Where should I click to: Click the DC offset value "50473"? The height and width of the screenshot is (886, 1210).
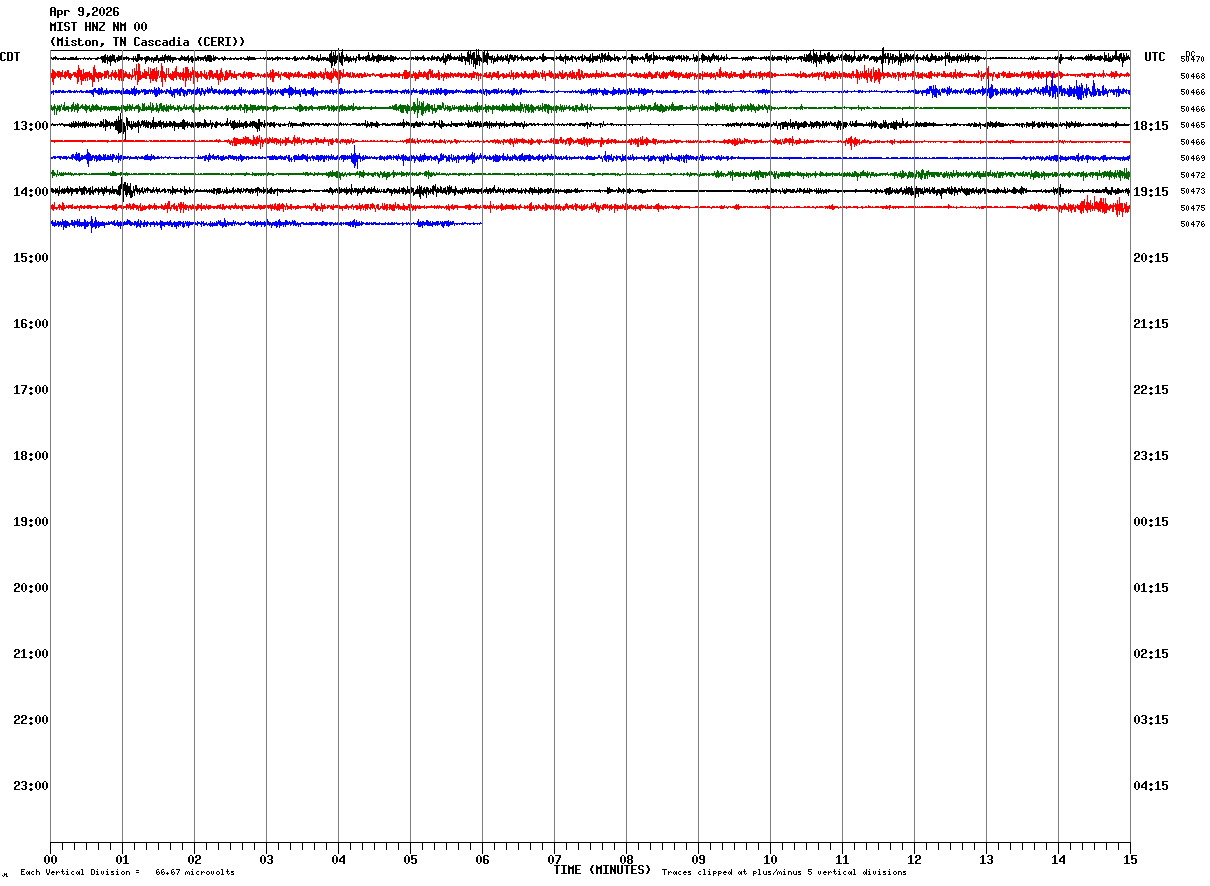click(1193, 191)
